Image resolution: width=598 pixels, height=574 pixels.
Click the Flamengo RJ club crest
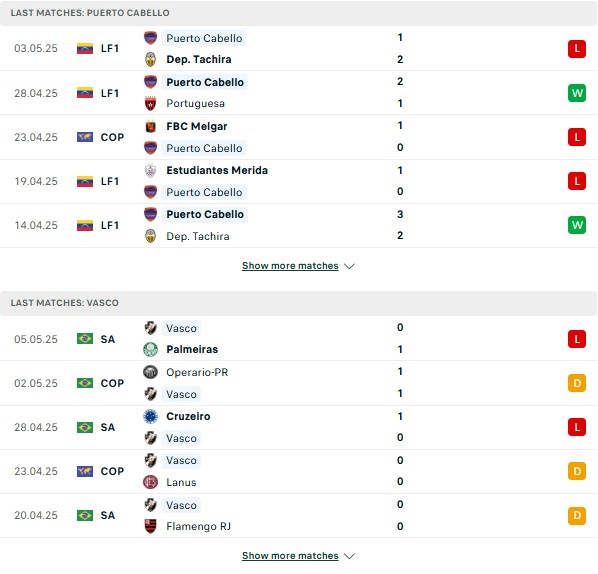pos(150,526)
